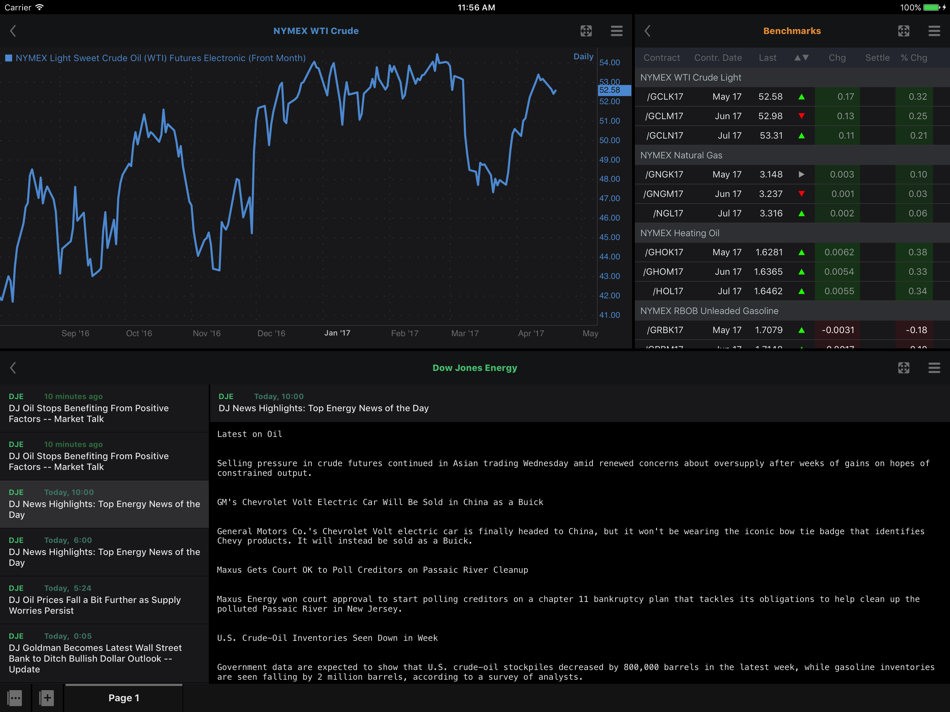This screenshot has height=712, width=950.
Task: Open the chart panel hamburger menu
Action: [616, 30]
